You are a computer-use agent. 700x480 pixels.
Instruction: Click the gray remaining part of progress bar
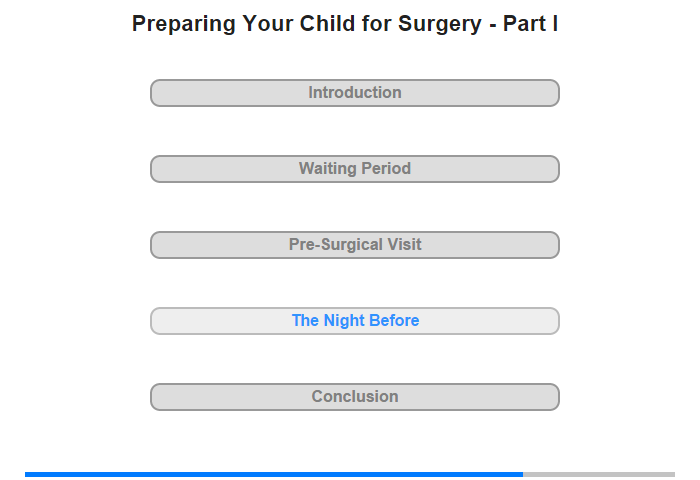click(x=599, y=474)
